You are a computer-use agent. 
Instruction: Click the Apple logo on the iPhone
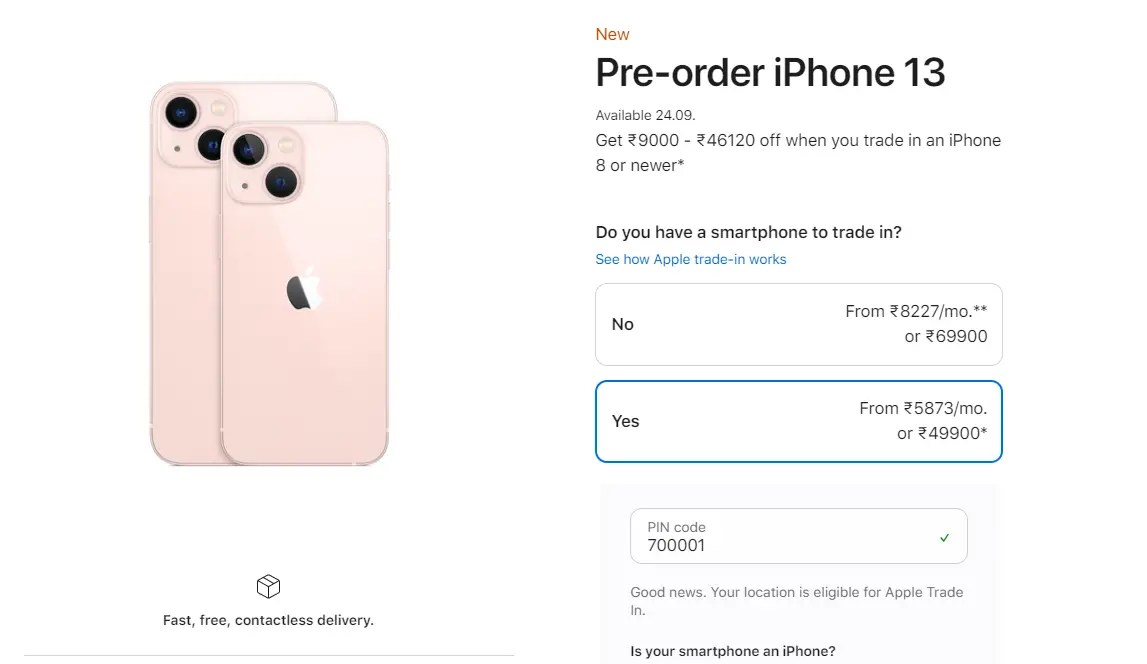[305, 289]
